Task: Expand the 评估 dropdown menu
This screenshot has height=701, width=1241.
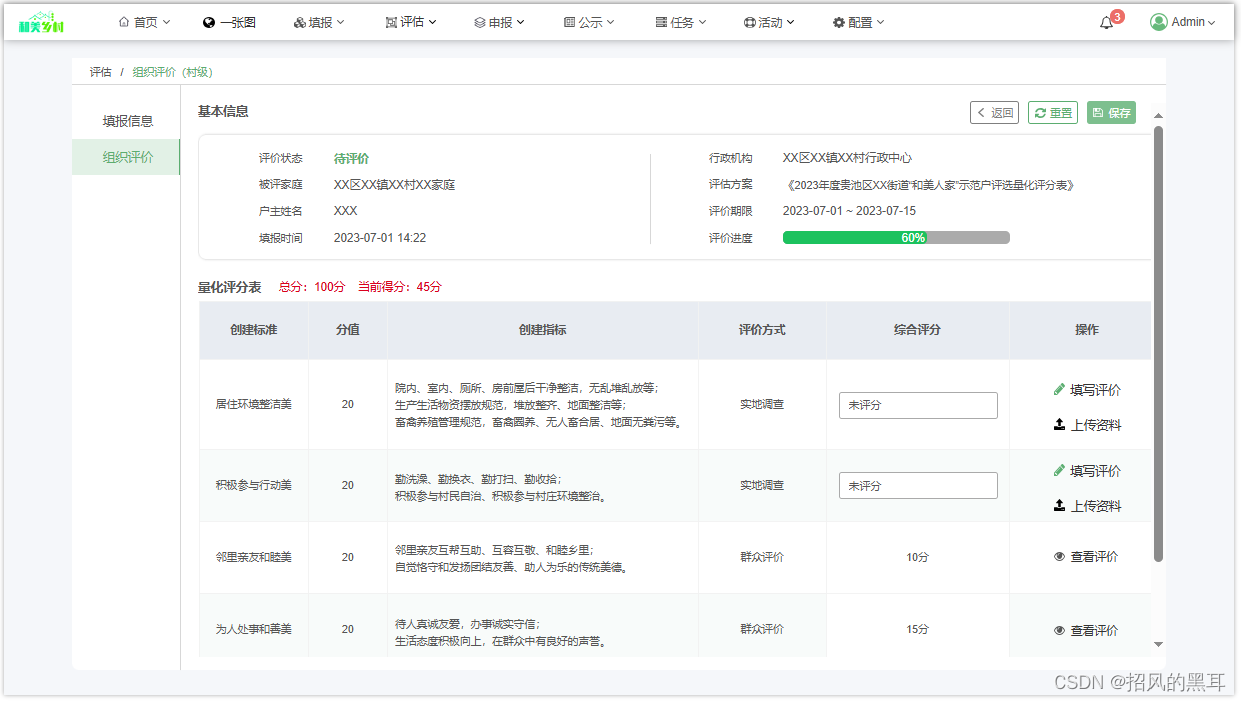Action: [x=432, y=22]
